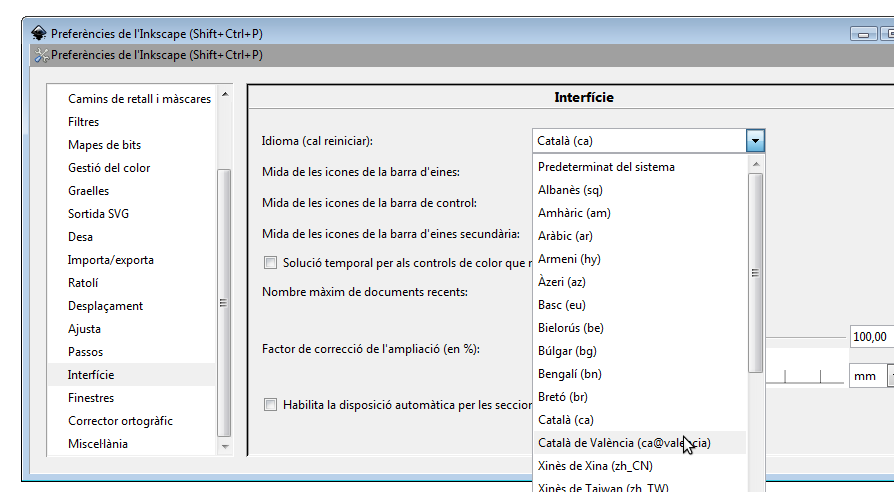Click sidebar scrollbar up arrow
Image resolution: width=894 pixels, height=492 pixels.
pyautogui.click(x=225, y=94)
